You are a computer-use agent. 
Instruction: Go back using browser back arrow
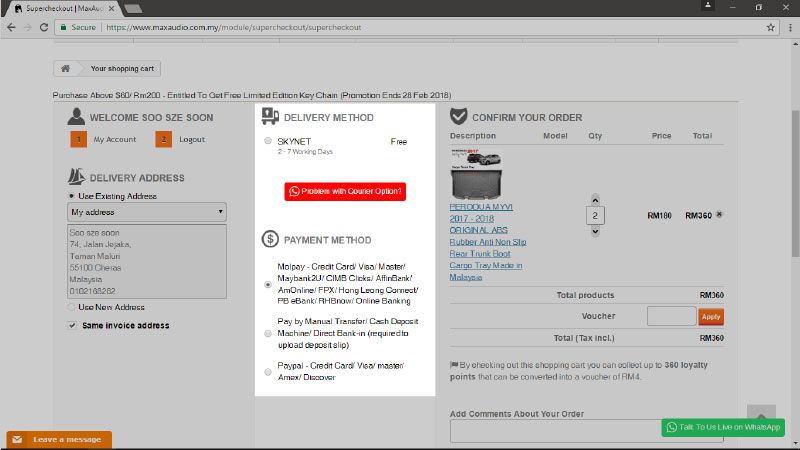click(x=11, y=27)
